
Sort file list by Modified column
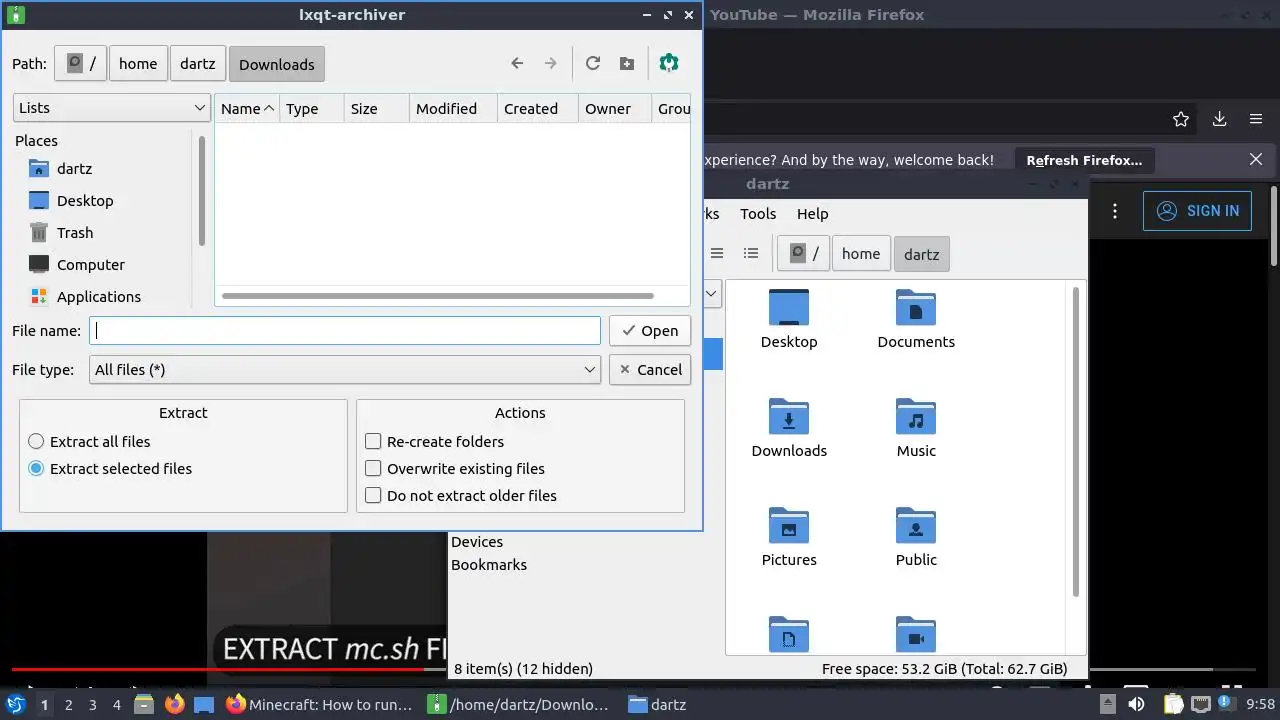(453, 108)
